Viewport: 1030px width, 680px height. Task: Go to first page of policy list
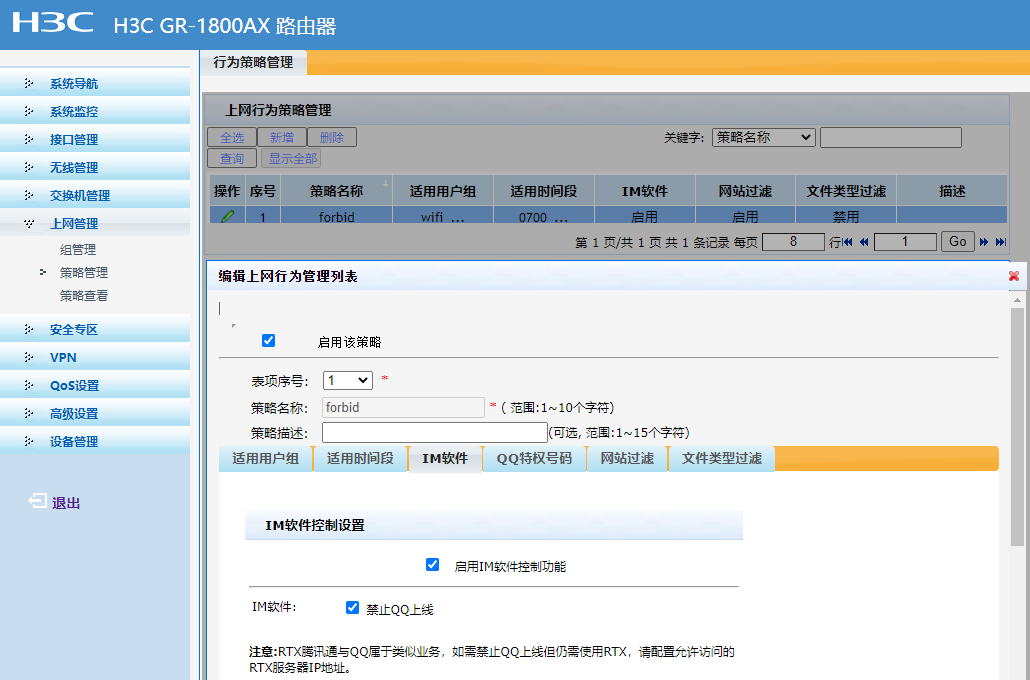coord(848,242)
